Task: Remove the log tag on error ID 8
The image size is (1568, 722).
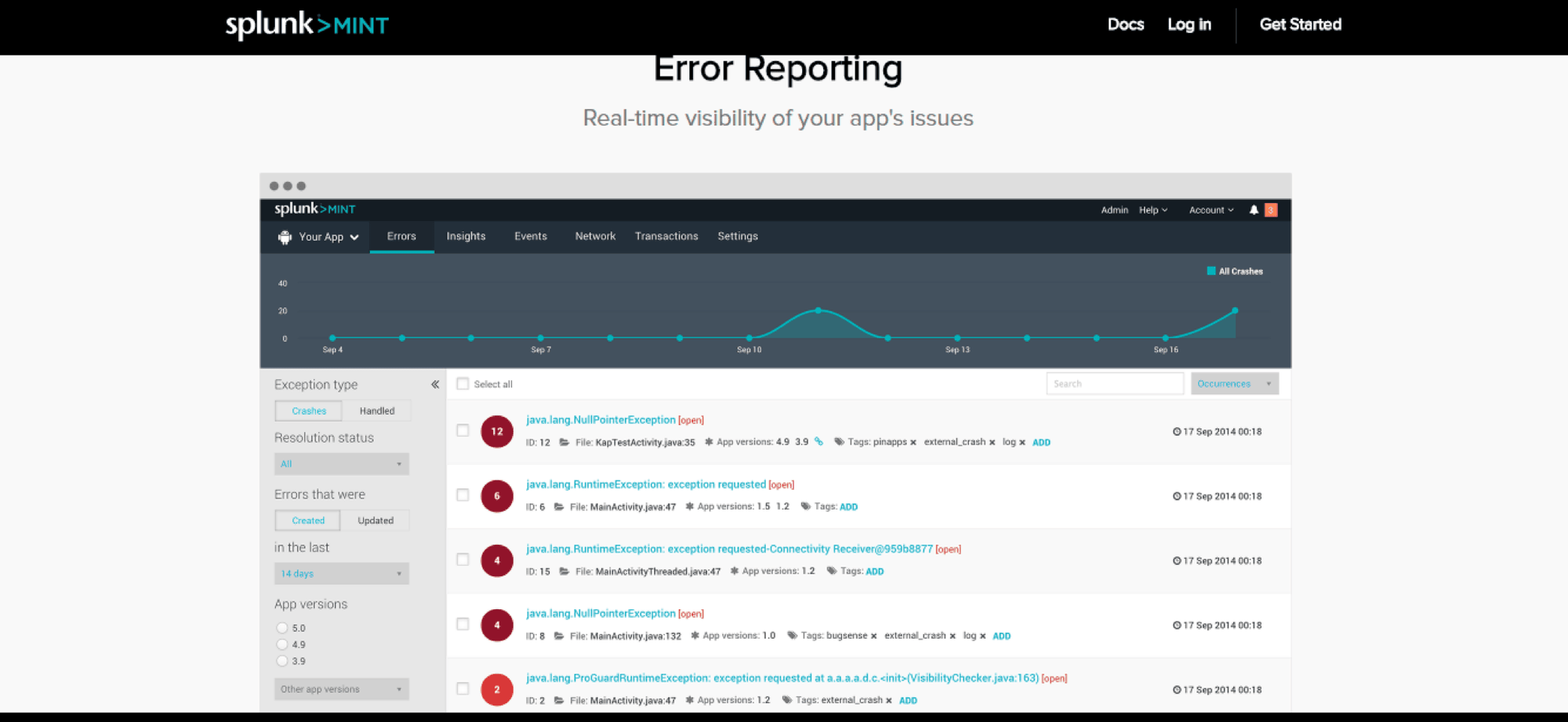Action: pyautogui.click(x=982, y=637)
